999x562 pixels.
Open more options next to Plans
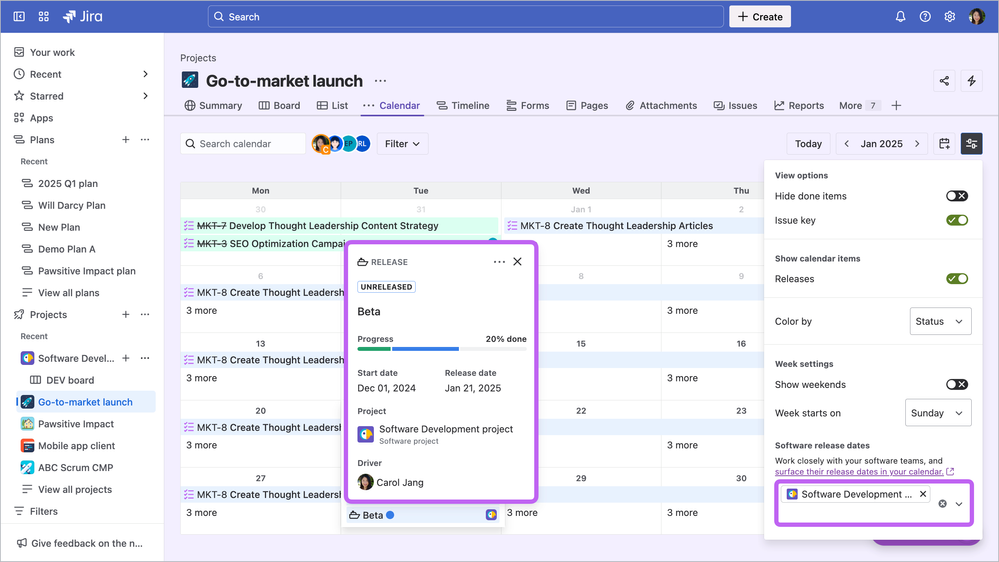tap(145, 140)
